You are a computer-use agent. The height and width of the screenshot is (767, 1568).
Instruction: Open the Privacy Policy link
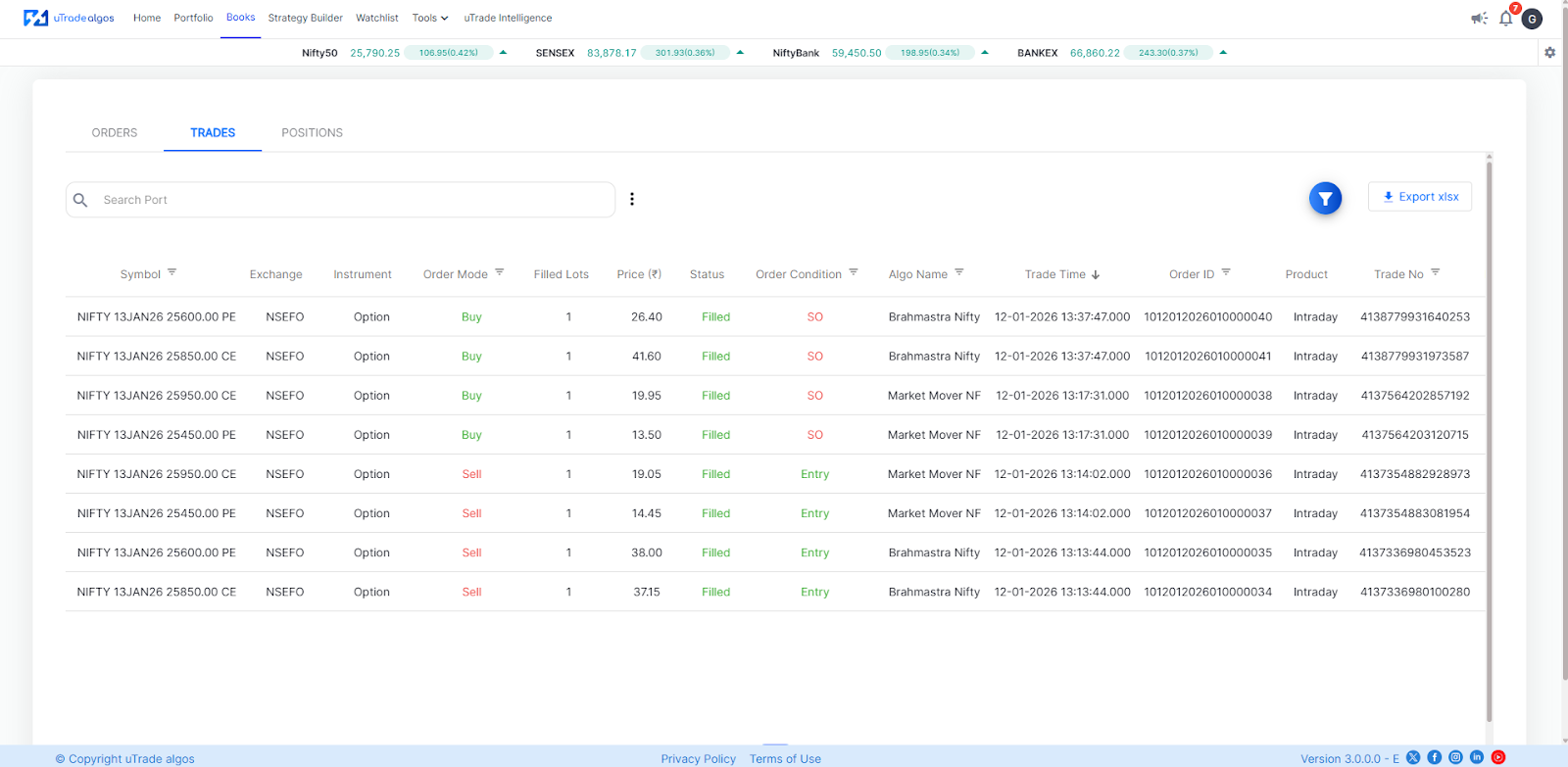[698, 758]
